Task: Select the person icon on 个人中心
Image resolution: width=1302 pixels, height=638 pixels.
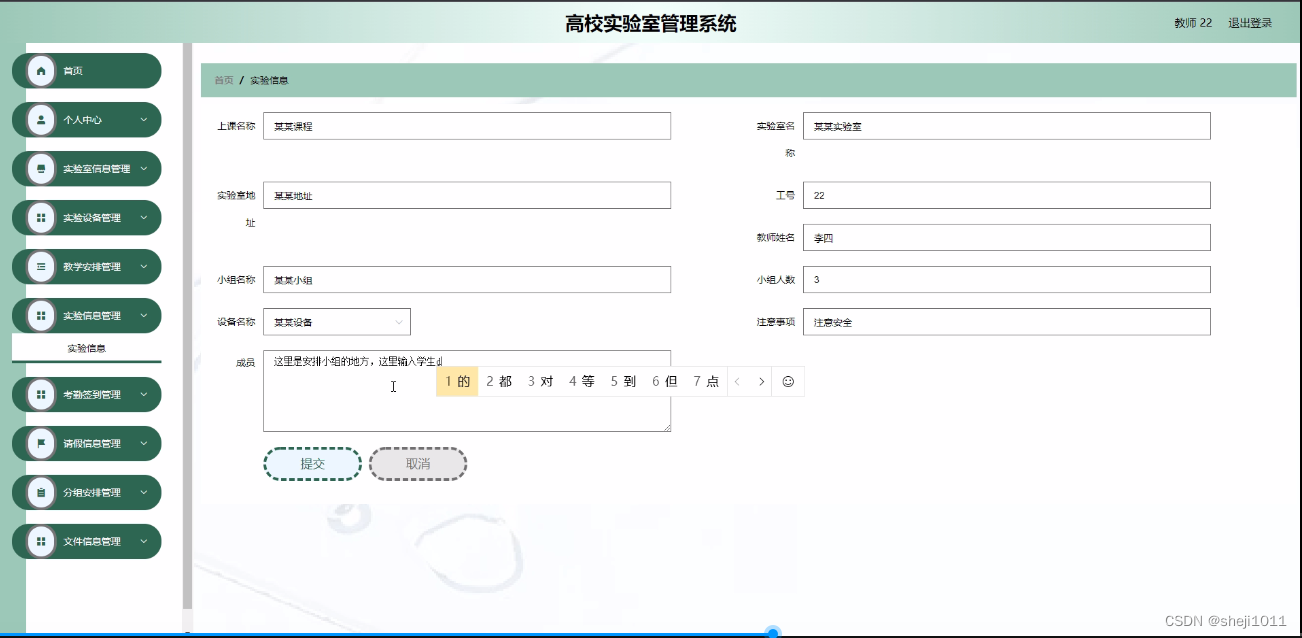Action: [39, 119]
